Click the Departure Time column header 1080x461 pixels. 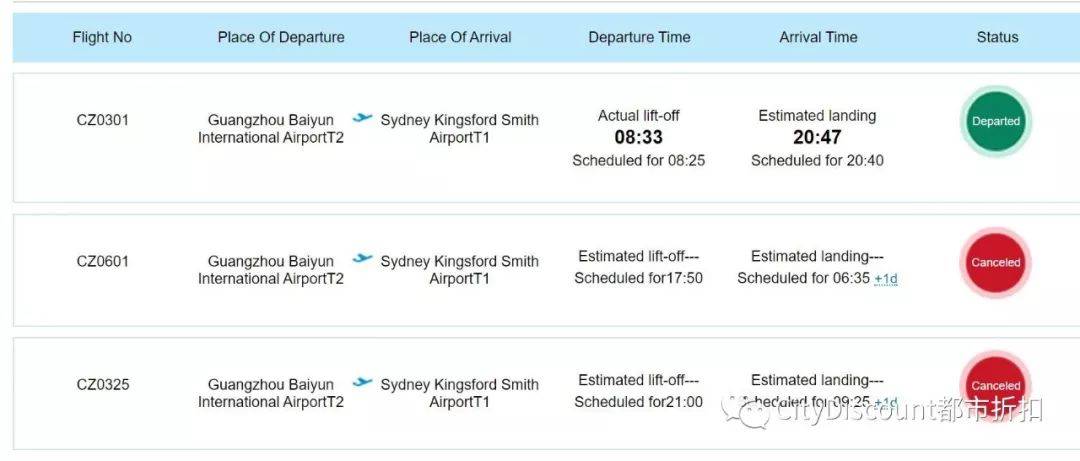click(639, 37)
